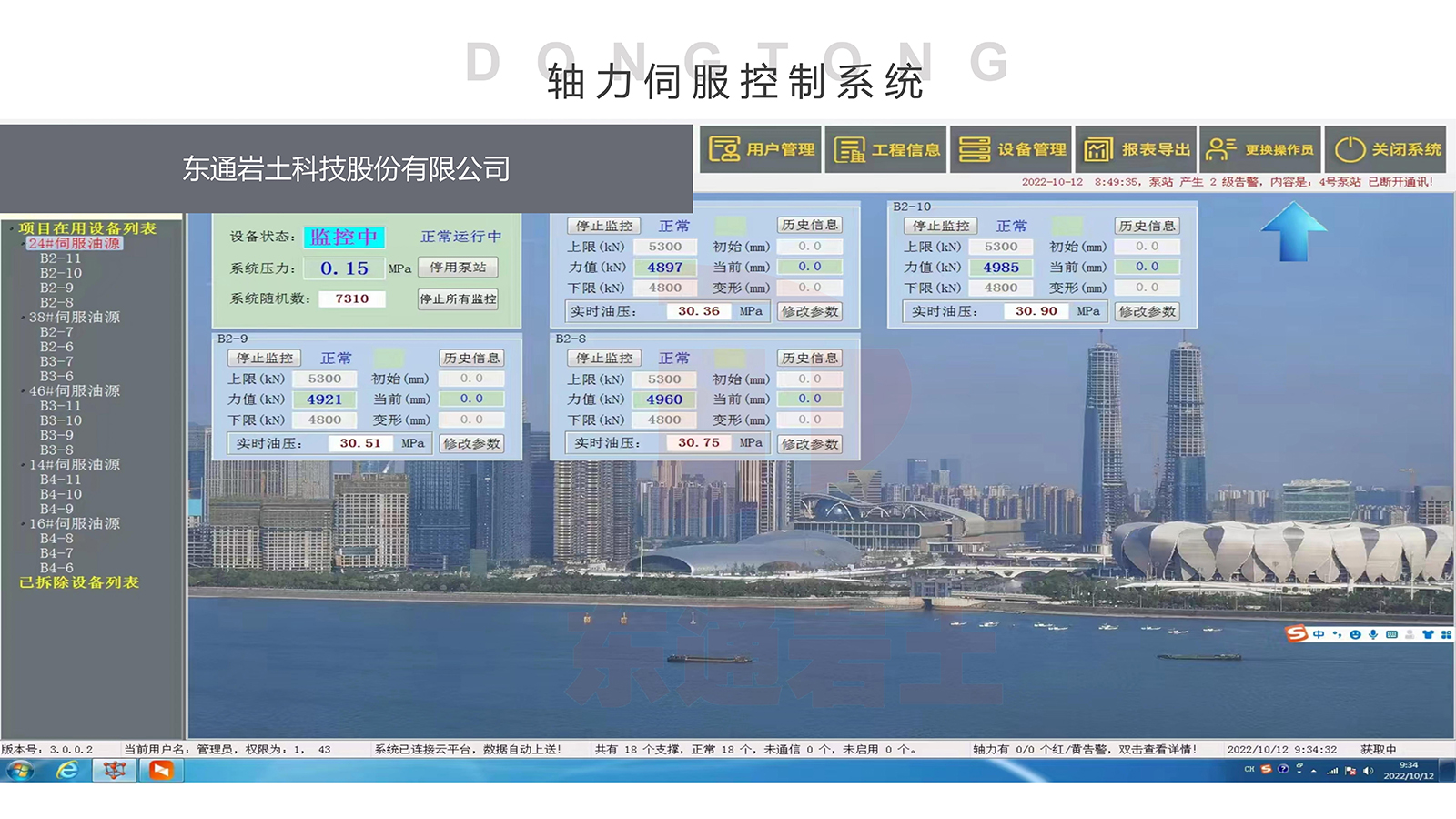Image resolution: width=1456 pixels, height=819 pixels.
Task: Open 设备管理 device management icon
Action: tap(975, 149)
